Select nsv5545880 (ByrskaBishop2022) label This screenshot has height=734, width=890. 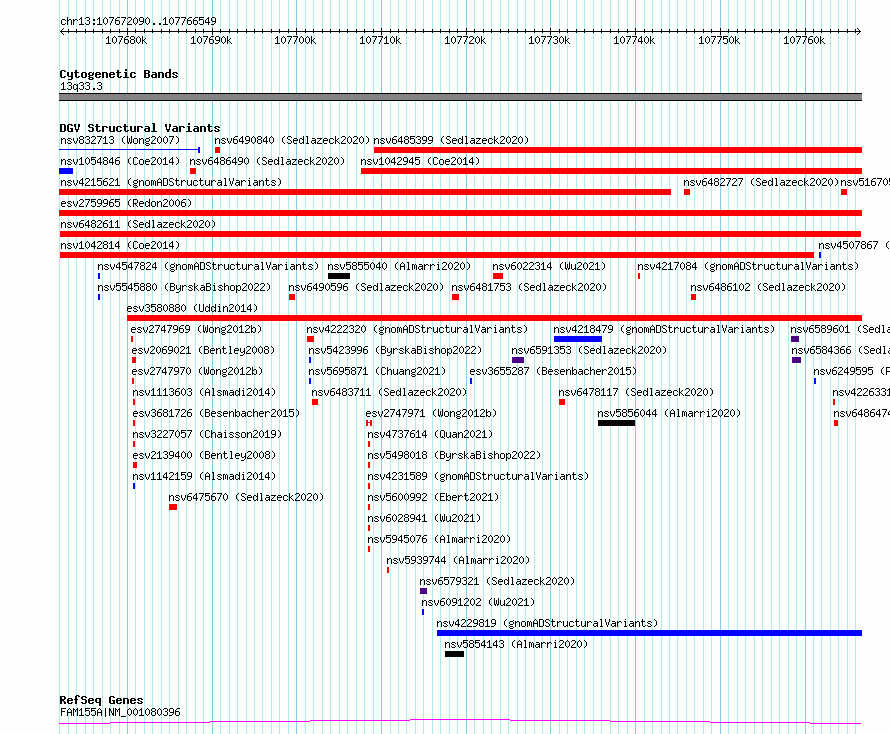click(184, 287)
